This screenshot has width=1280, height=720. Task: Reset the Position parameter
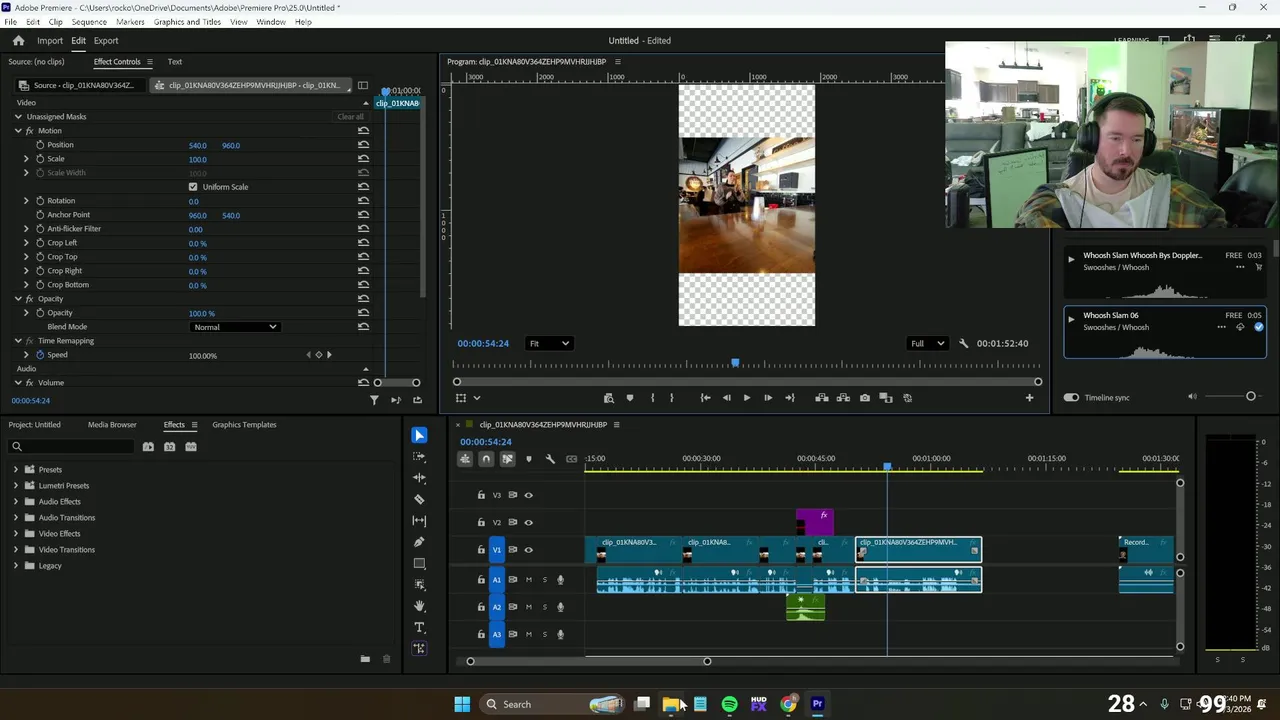pos(363,145)
